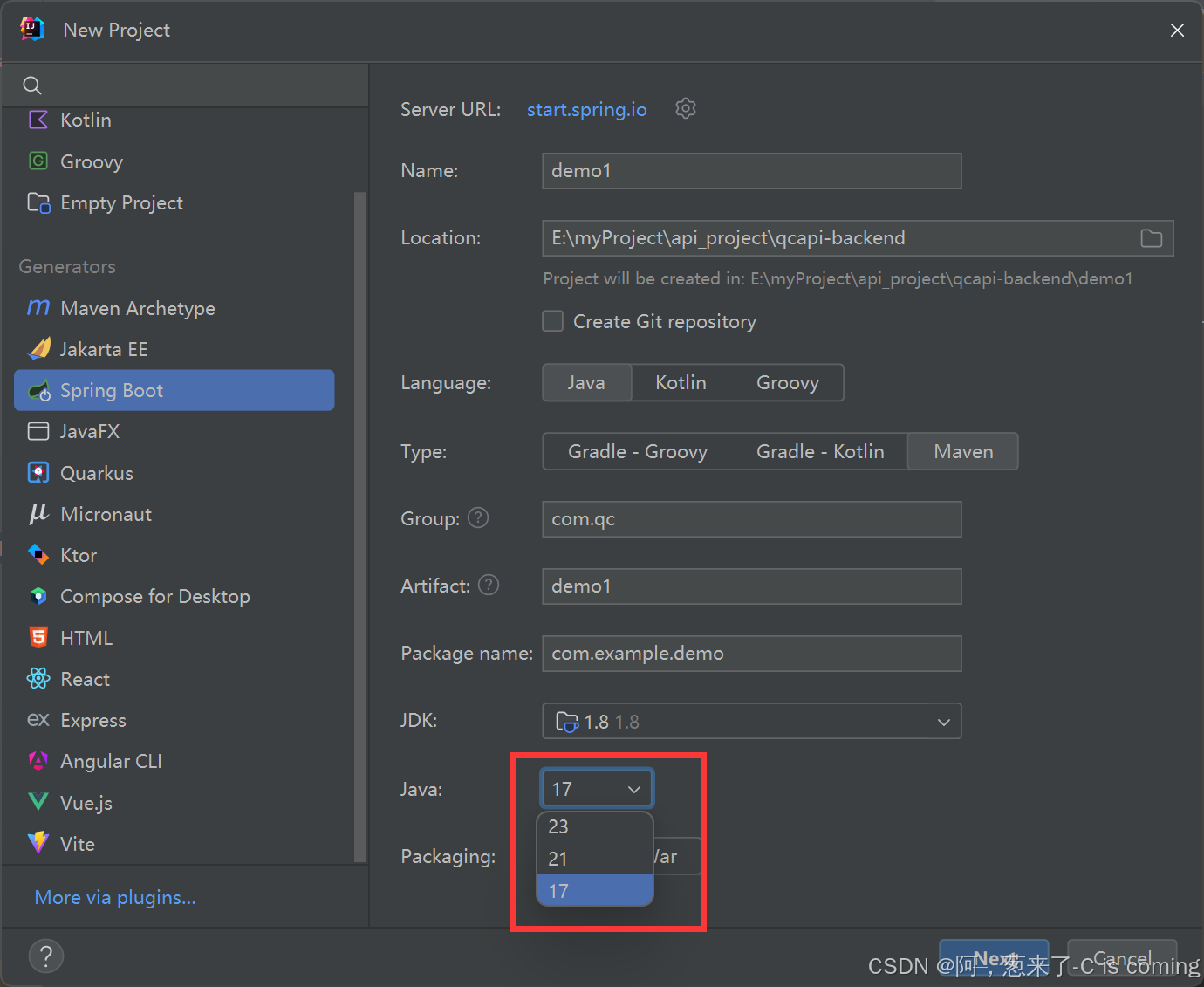Image resolution: width=1204 pixels, height=987 pixels.
Task: Select Jakarta EE generator label
Action: pyautogui.click(x=104, y=349)
